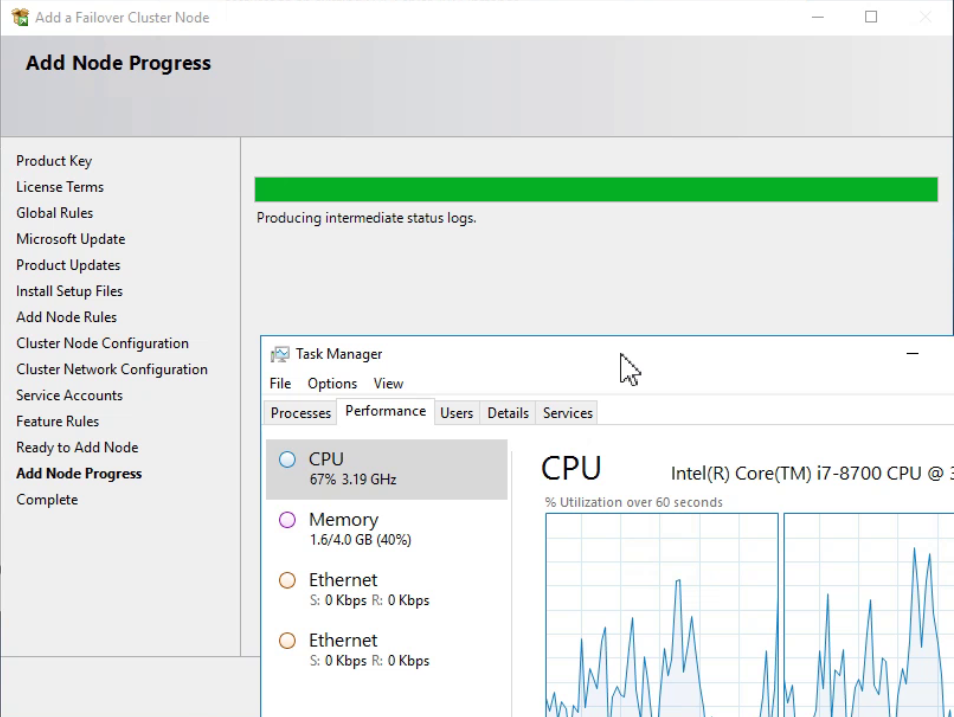Select the CPU 67% 3.19 GHz entry
Screen dimensions: 954x717
tap(386, 469)
